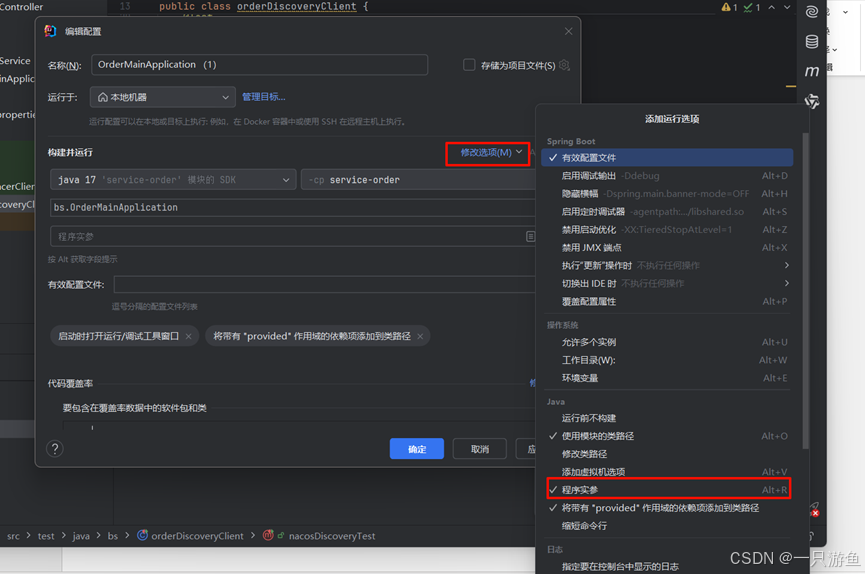Select 环境变量 menu item
This screenshot has height=574, width=865.
click(667, 378)
